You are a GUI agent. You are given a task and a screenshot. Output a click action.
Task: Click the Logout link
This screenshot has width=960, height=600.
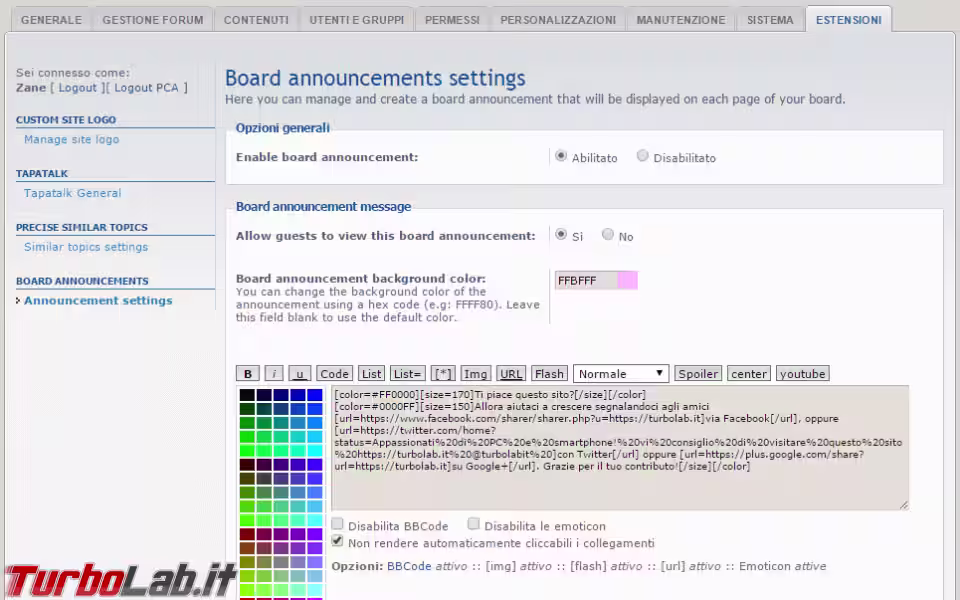78,88
